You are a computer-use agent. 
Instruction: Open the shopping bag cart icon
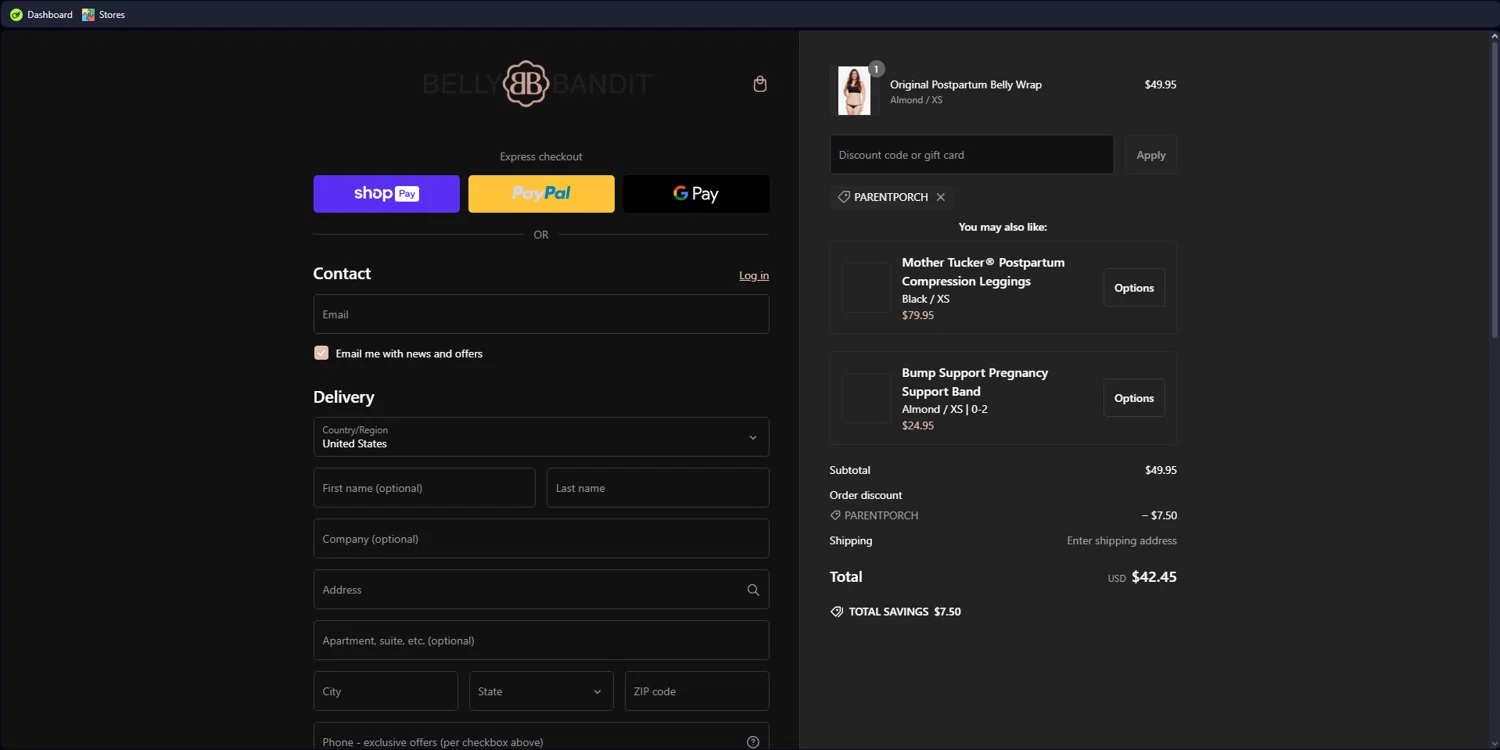(x=760, y=84)
